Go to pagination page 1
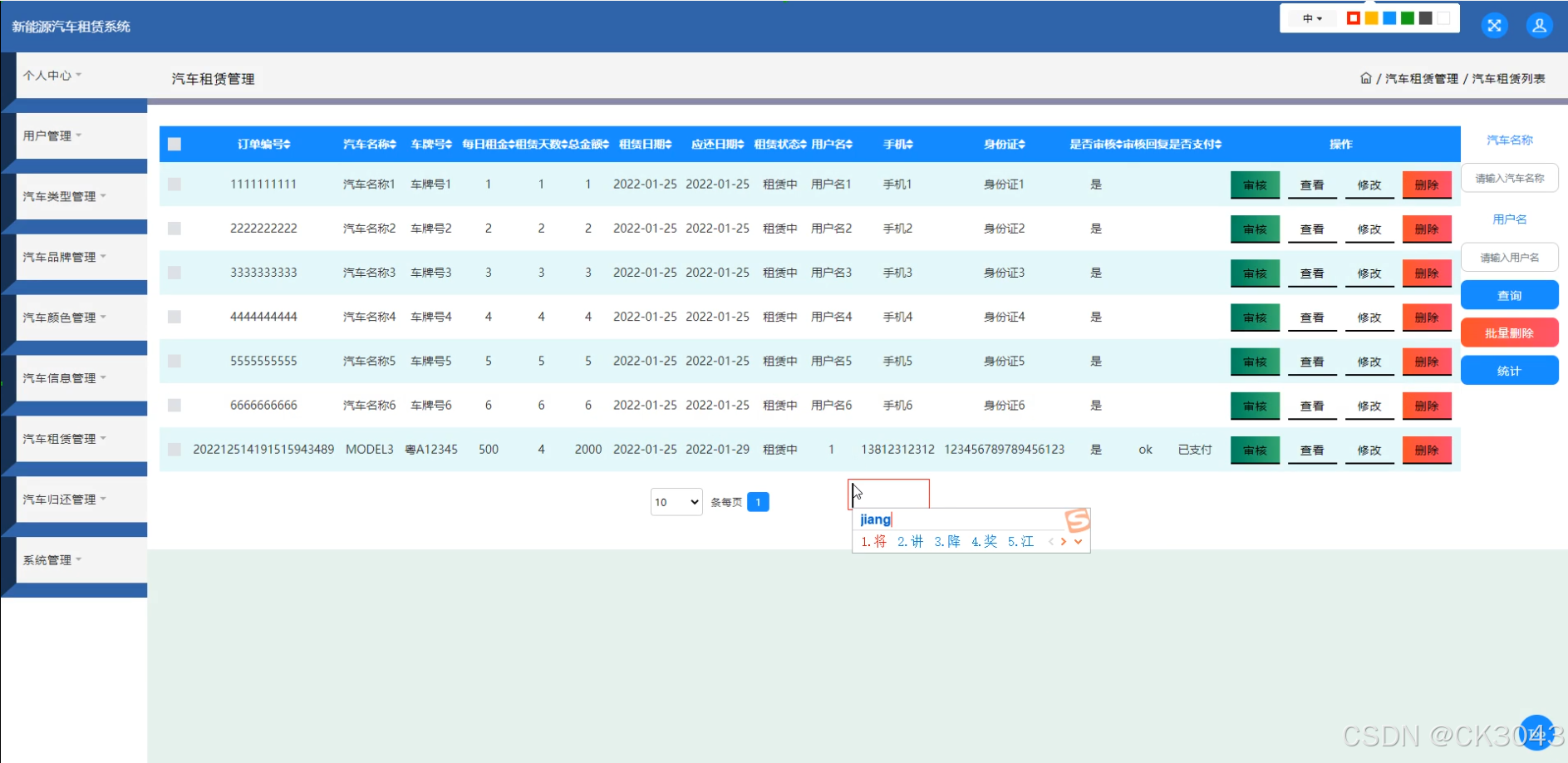Screen dimensions: 1568x763 coord(758,502)
